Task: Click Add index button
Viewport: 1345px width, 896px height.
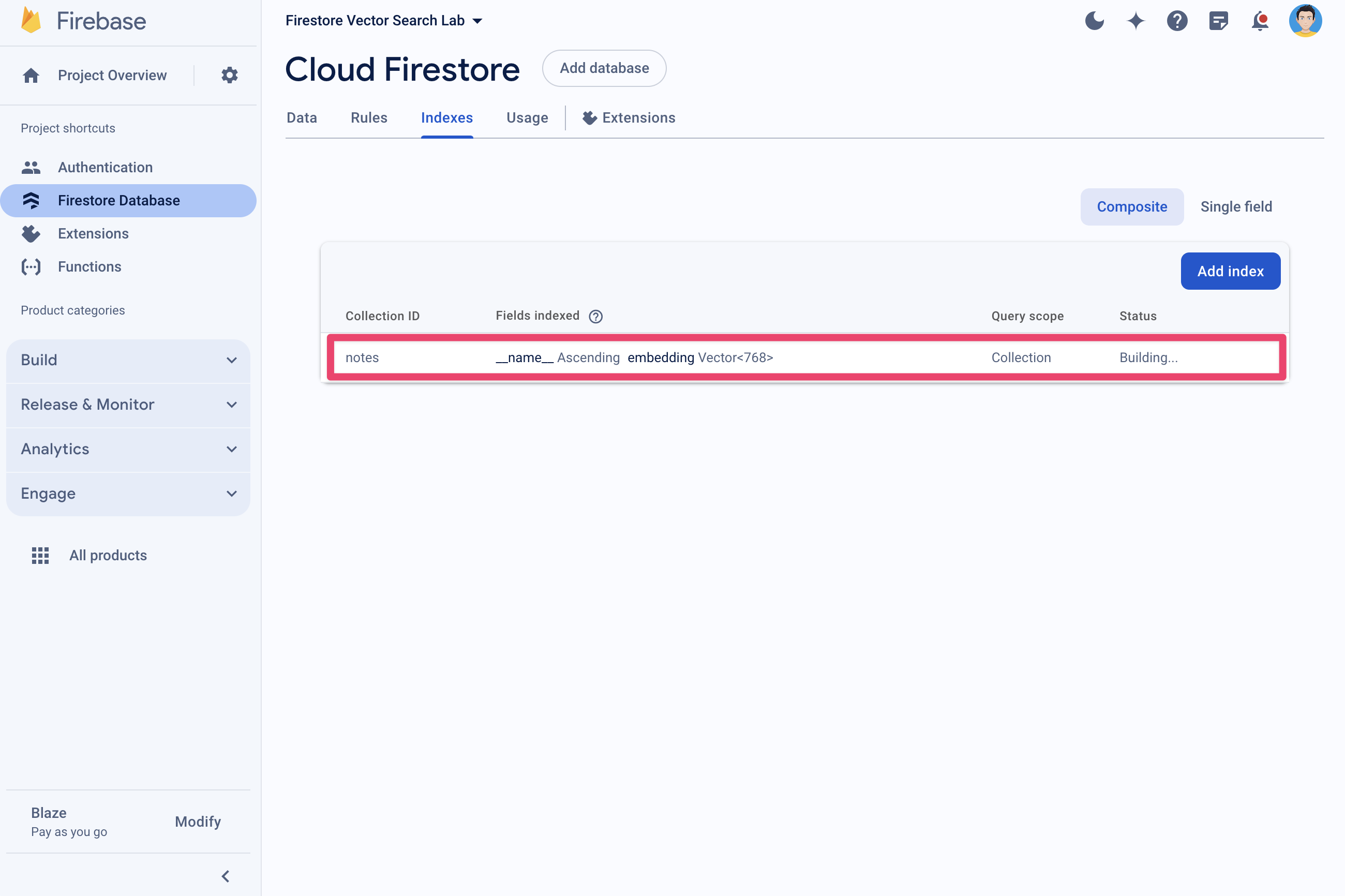Action: coord(1230,271)
